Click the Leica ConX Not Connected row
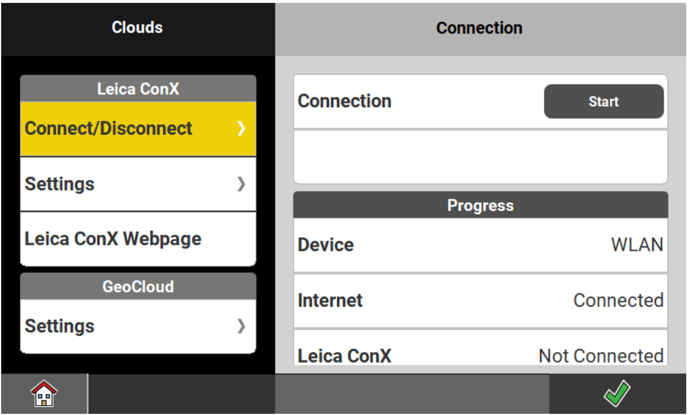 pos(480,354)
